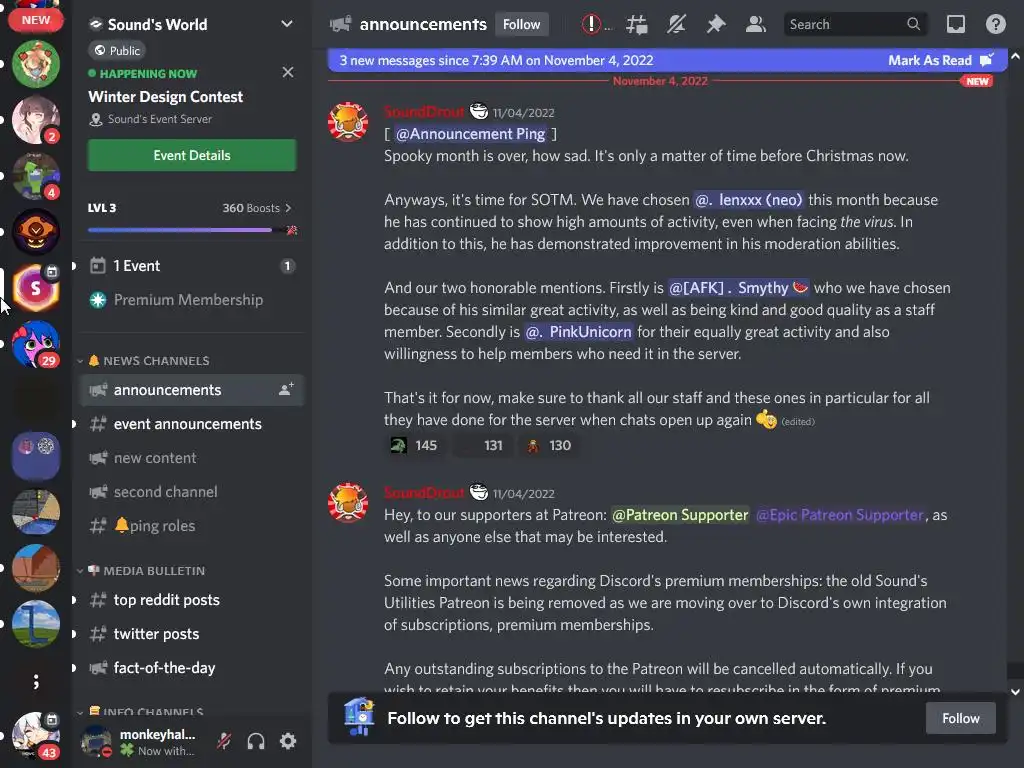Create invite for announcements channel

(x=286, y=390)
